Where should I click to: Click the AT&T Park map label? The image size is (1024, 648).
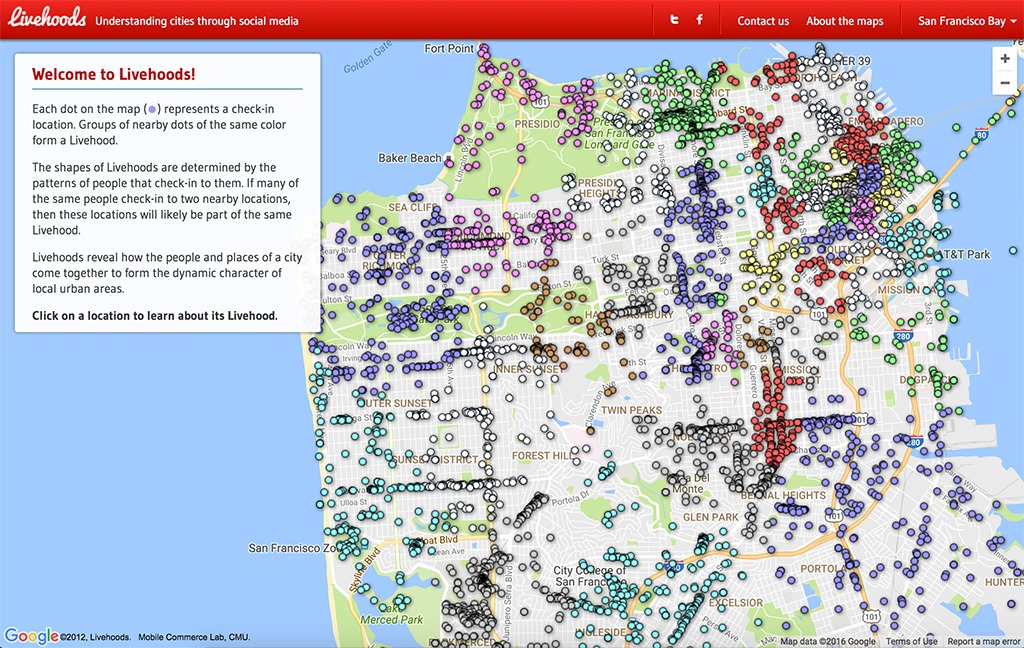pyautogui.click(x=963, y=254)
